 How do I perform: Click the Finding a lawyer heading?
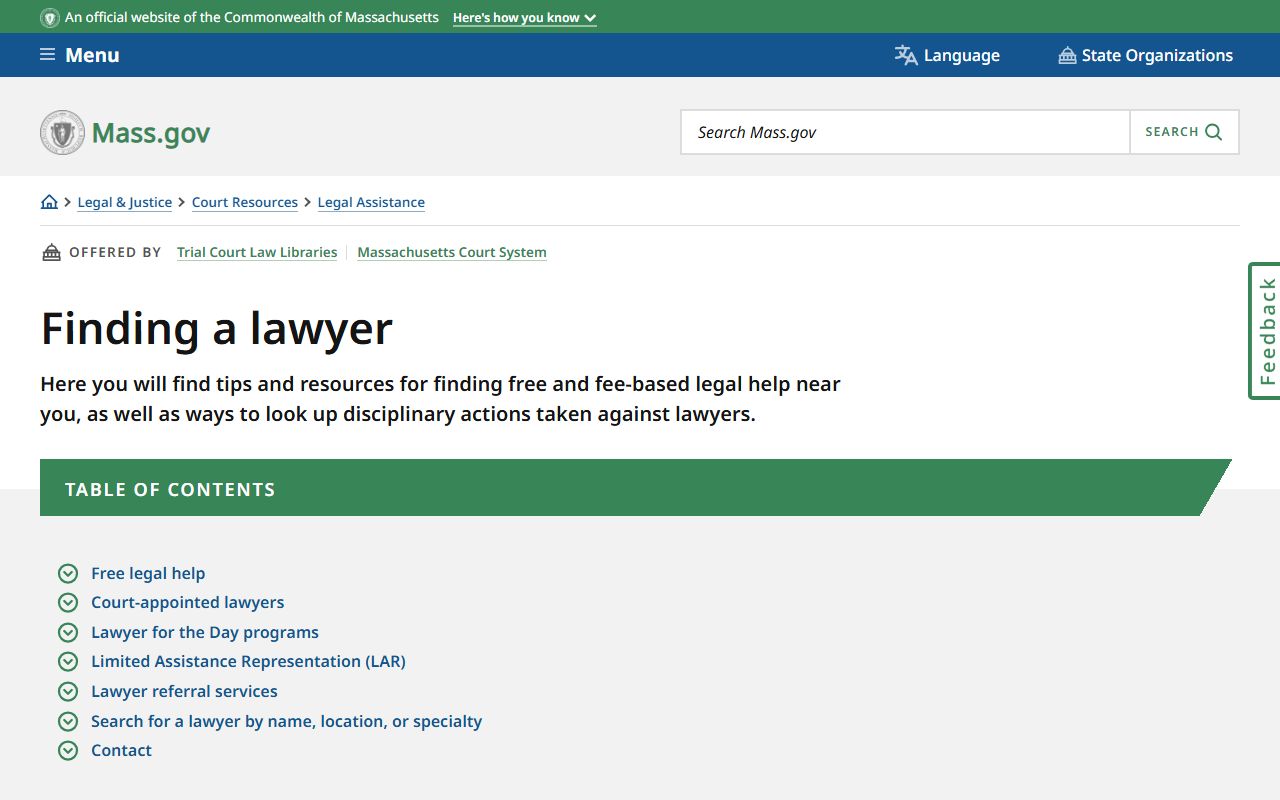(x=217, y=328)
